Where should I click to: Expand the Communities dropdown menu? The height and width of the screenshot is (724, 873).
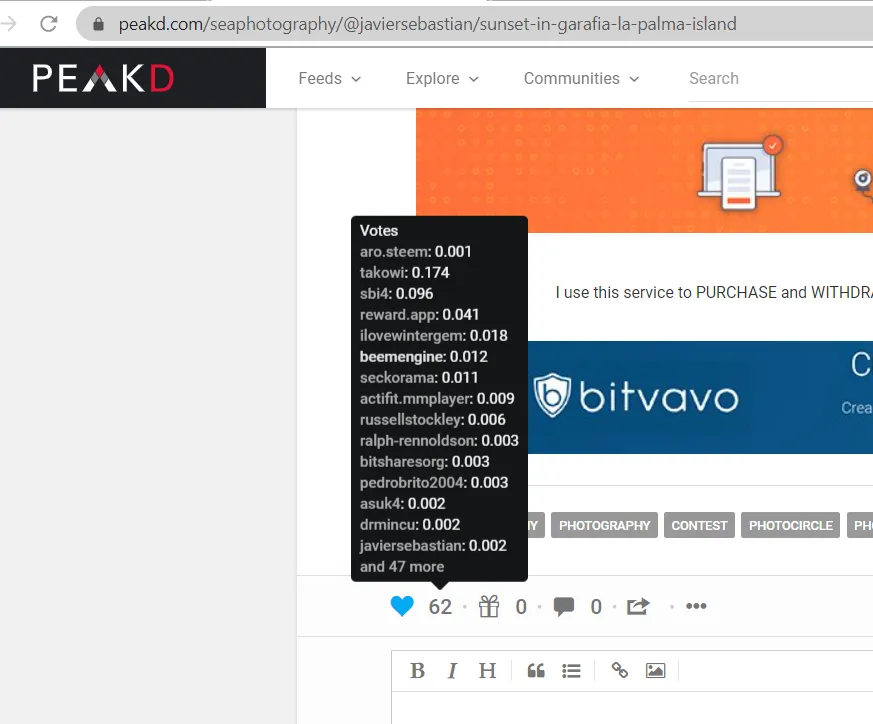[x=581, y=79]
